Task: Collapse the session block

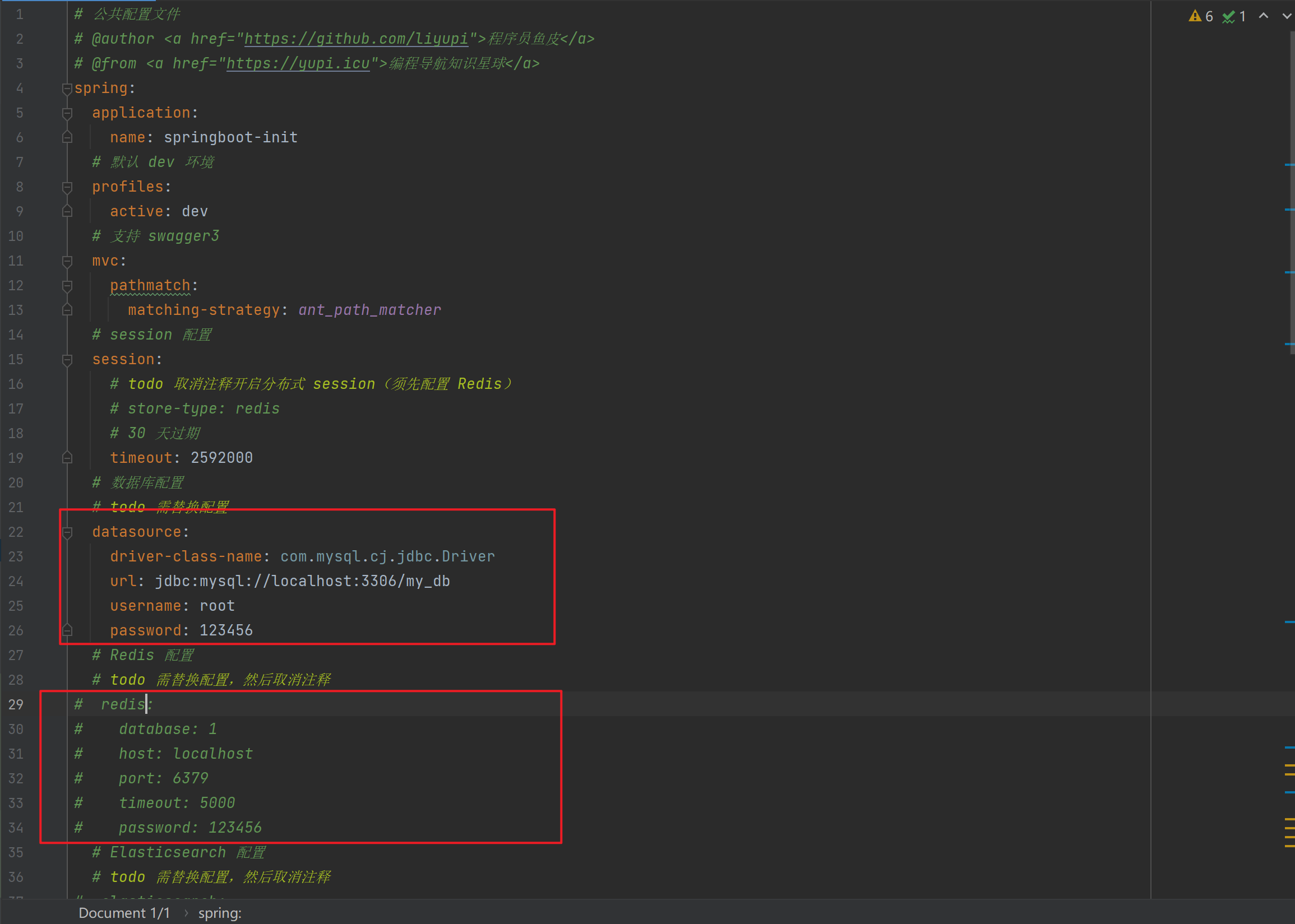Action: pyautogui.click(x=67, y=360)
